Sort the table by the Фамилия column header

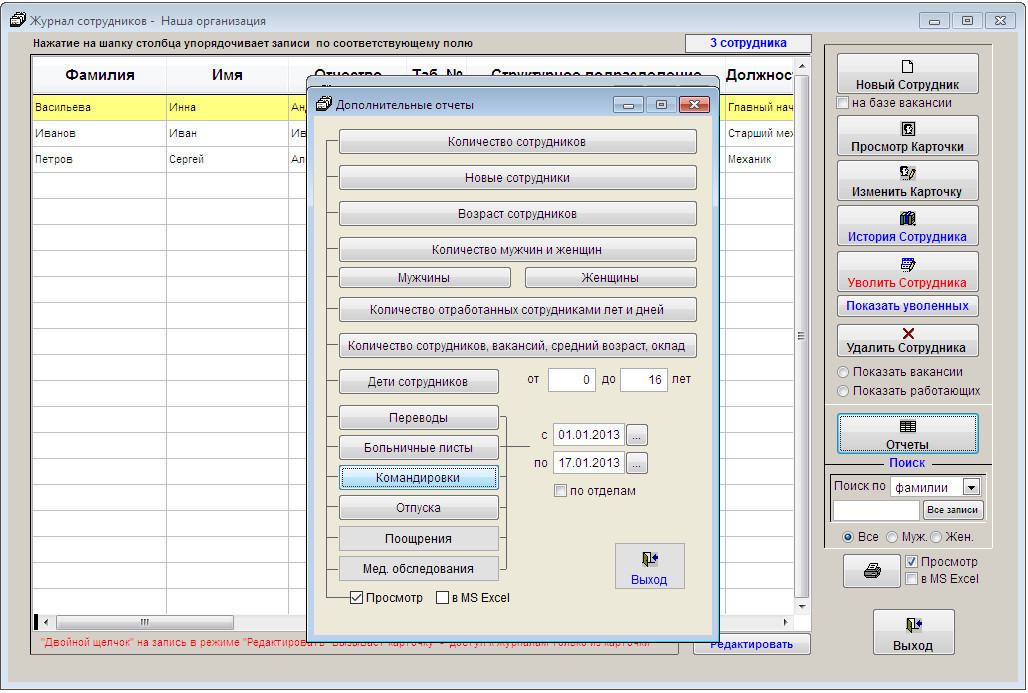coord(100,75)
